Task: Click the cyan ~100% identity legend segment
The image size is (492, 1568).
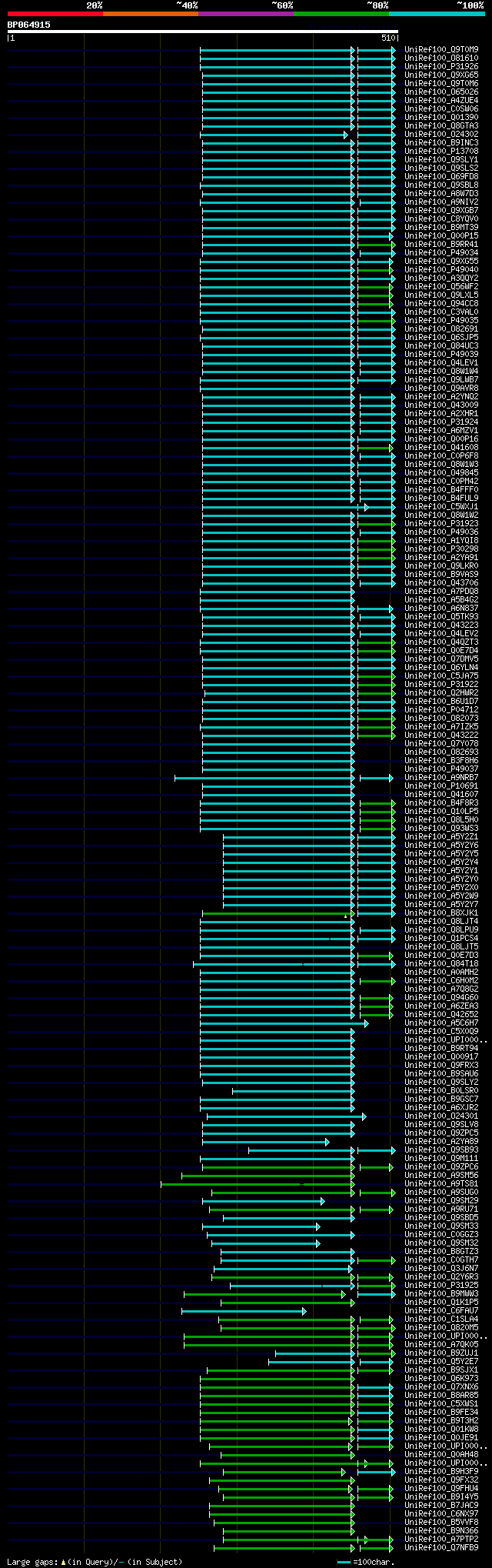Action: 437,14
